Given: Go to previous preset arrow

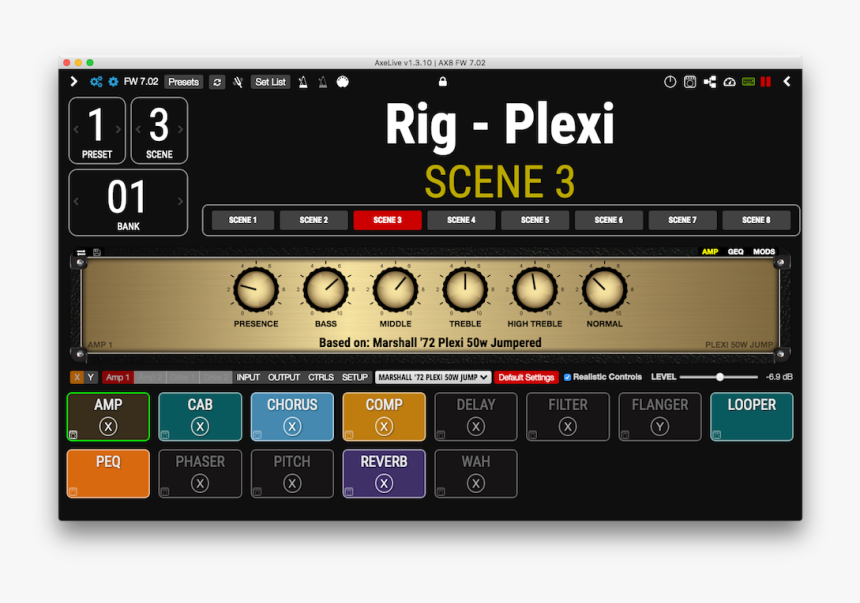Looking at the screenshot, I should click(76, 129).
